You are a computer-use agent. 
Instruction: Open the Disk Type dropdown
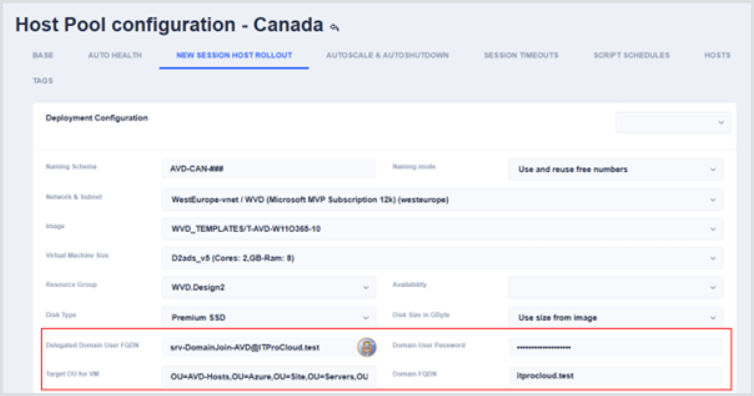269,318
